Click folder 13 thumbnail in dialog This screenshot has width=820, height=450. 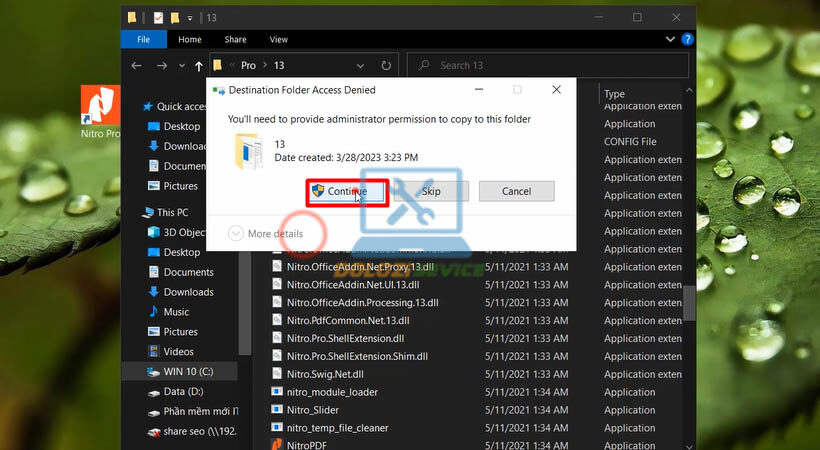[248, 151]
